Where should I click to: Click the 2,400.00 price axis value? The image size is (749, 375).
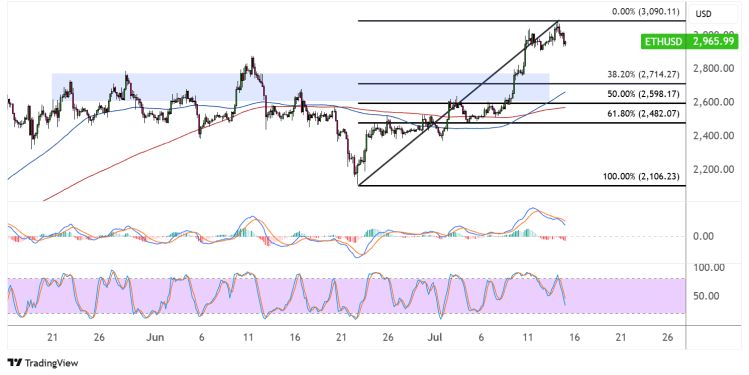point(713,136)
